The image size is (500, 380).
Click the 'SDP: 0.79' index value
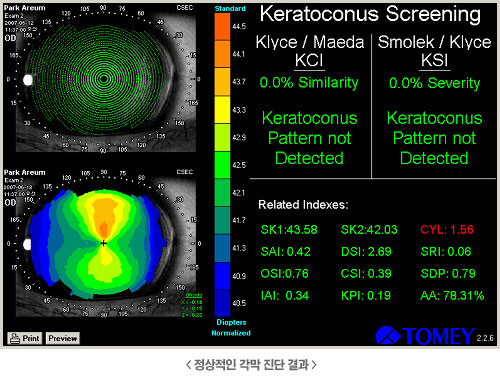(448, 274)
